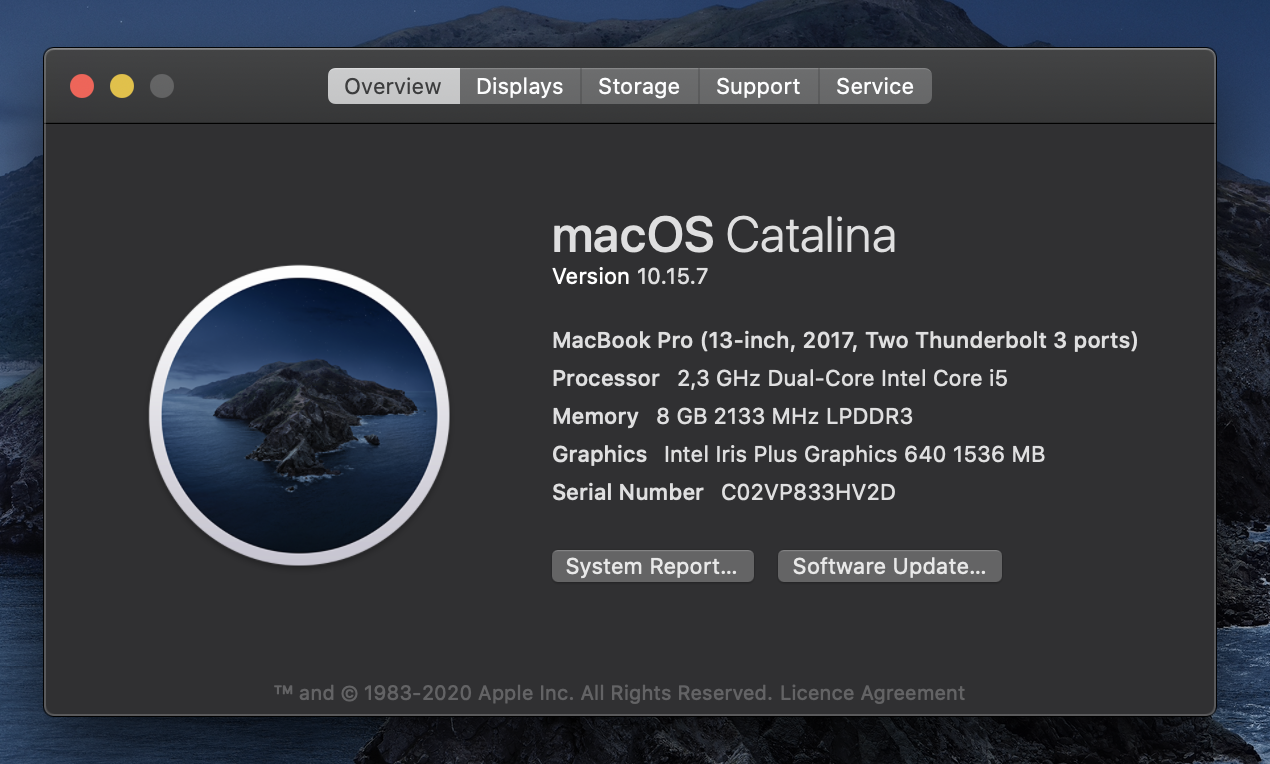Select the serial number C02VP833HV2D
The image size is (1270, 764).
[x=808, y=492]
